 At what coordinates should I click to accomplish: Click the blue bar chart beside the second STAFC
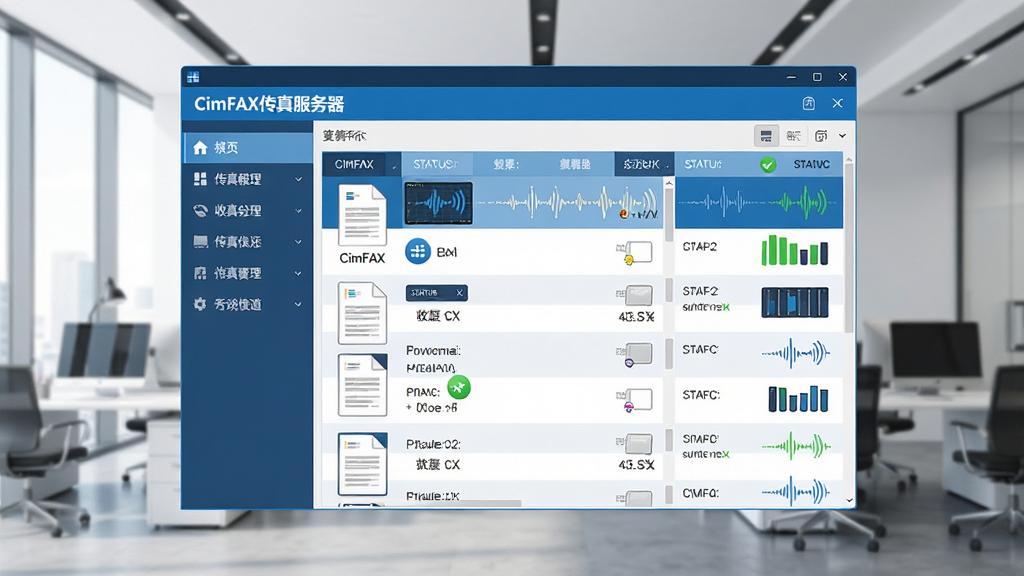798,398
